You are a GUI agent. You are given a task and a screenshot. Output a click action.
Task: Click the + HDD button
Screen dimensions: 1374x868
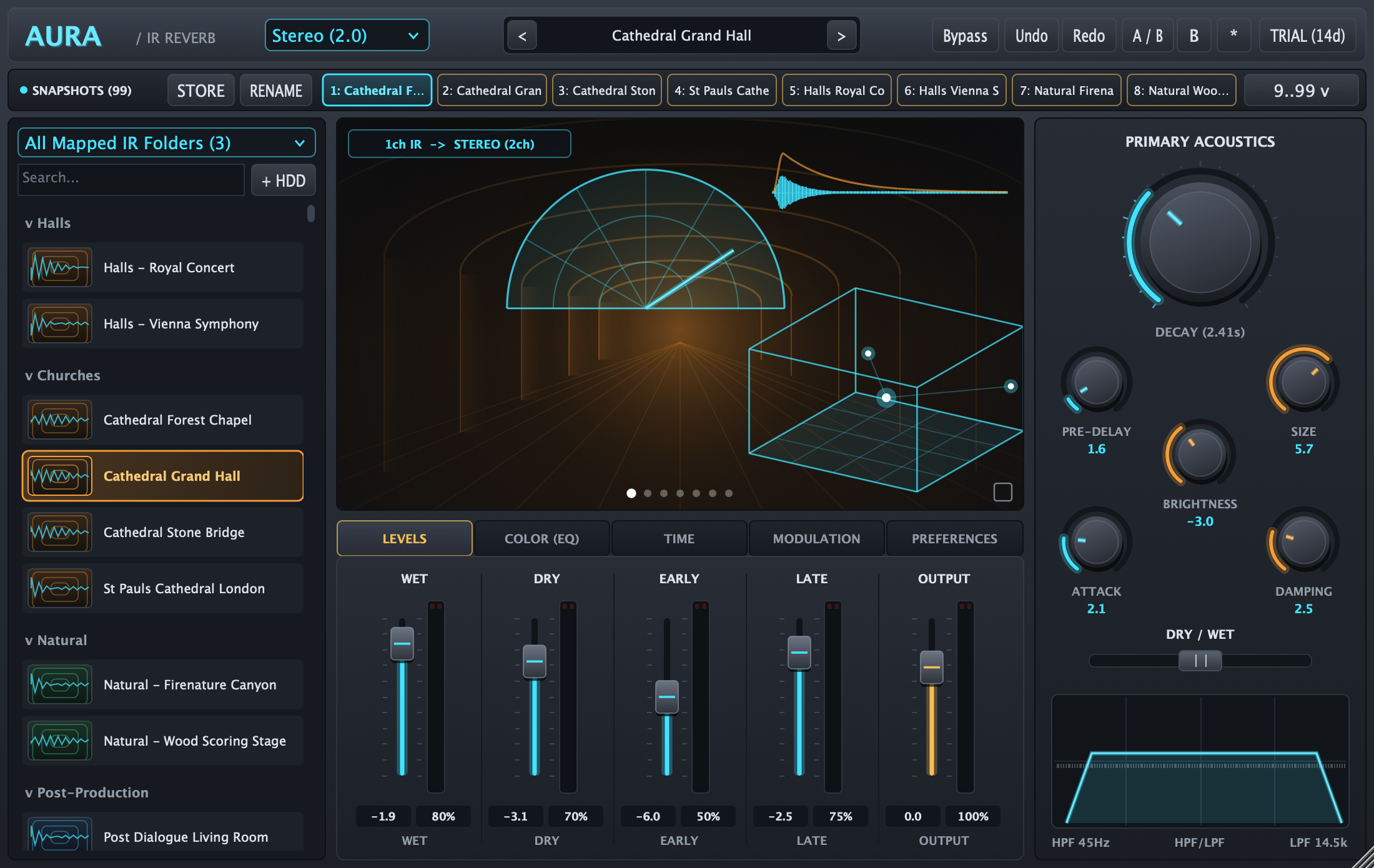coord(284,181)
